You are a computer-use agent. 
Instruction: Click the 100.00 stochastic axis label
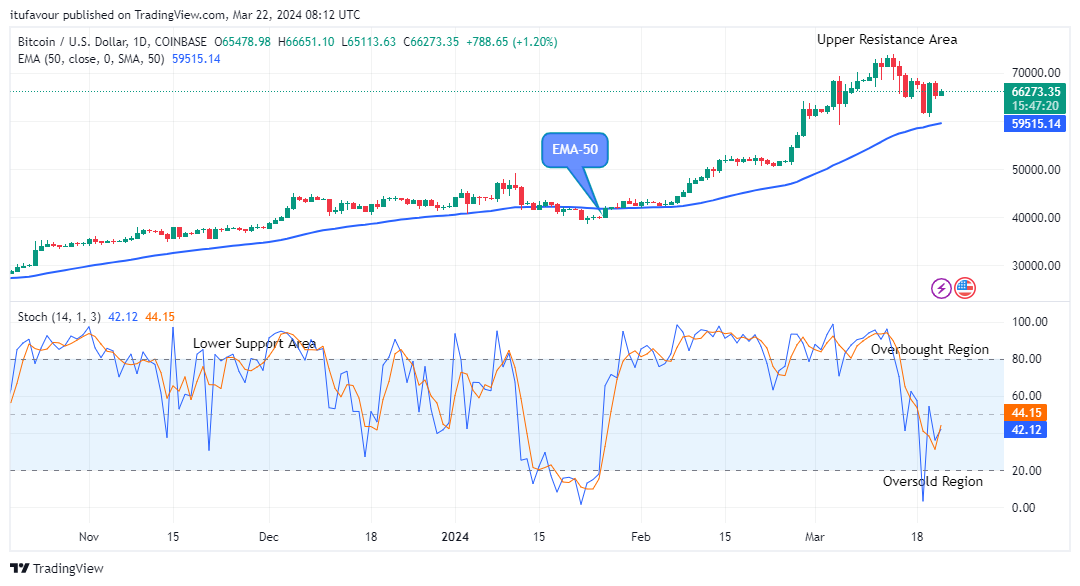[x=1030, y=322]
